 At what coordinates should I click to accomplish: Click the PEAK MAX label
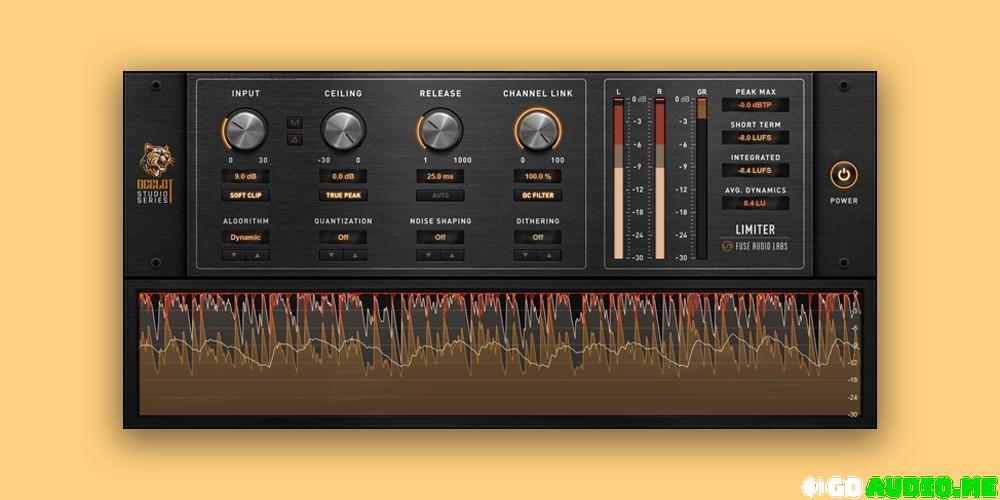pyautogui.click(x=755, y=92)
